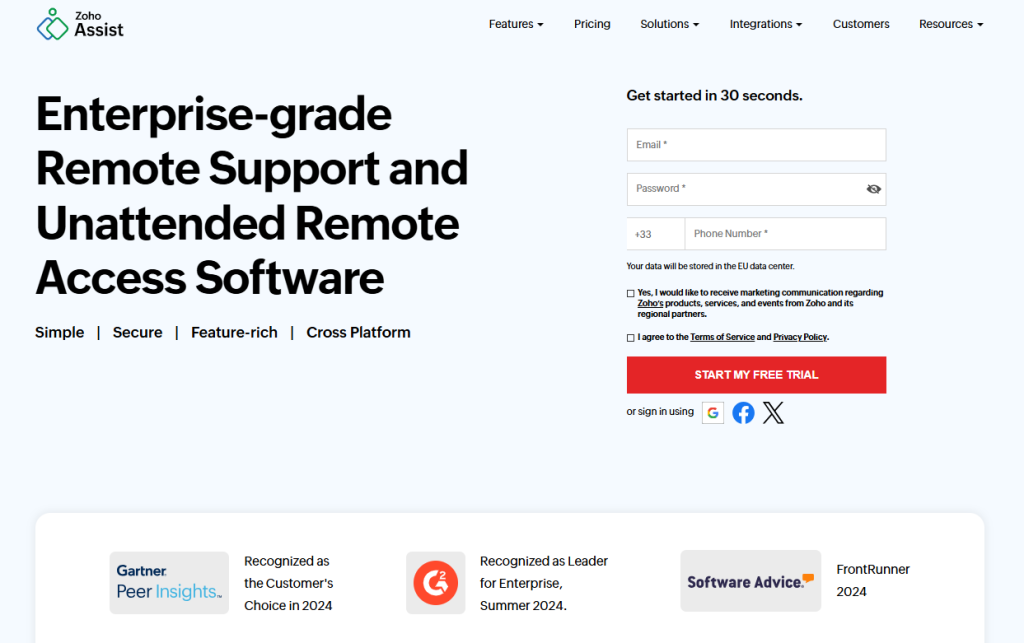Click "Recognized as the Customer's Choice in 2024"

[289, 583]
